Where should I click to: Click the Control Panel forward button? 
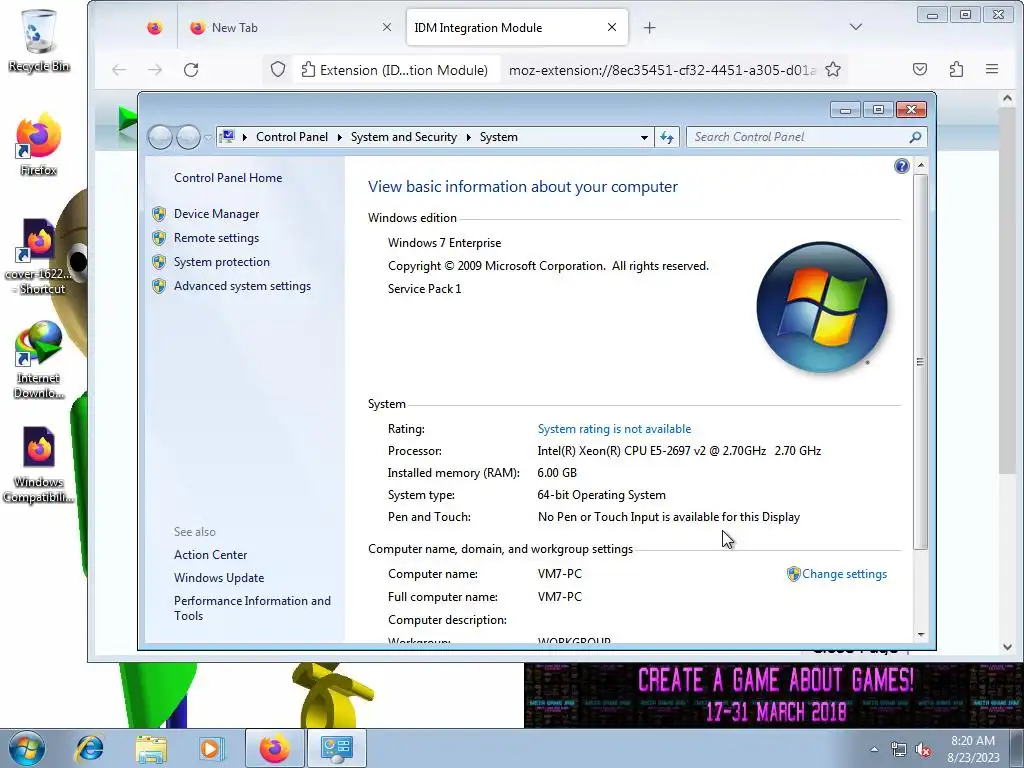tap(188, 137)
